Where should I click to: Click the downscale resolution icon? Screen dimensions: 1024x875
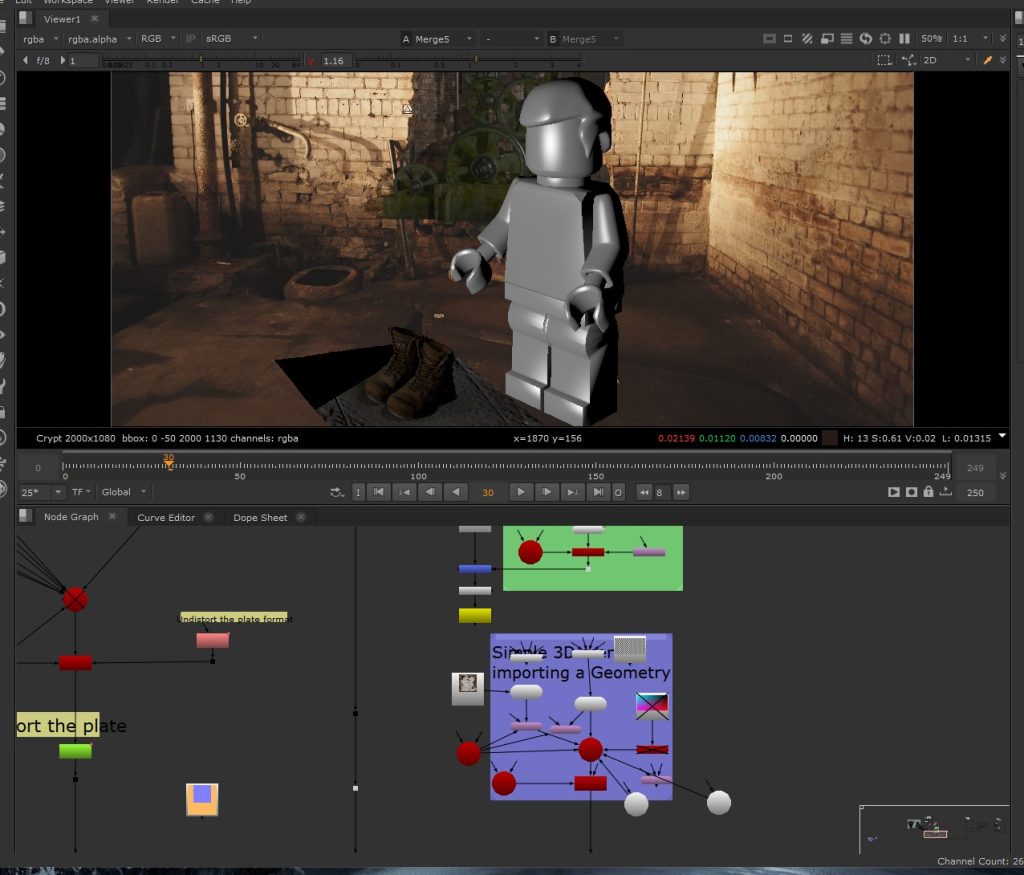click(827, 39)
